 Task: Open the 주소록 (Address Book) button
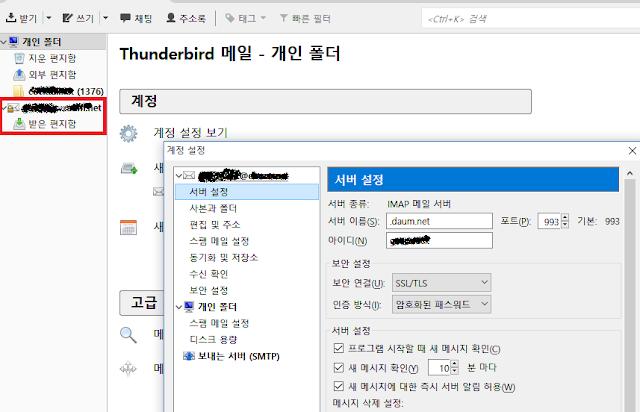186,18
